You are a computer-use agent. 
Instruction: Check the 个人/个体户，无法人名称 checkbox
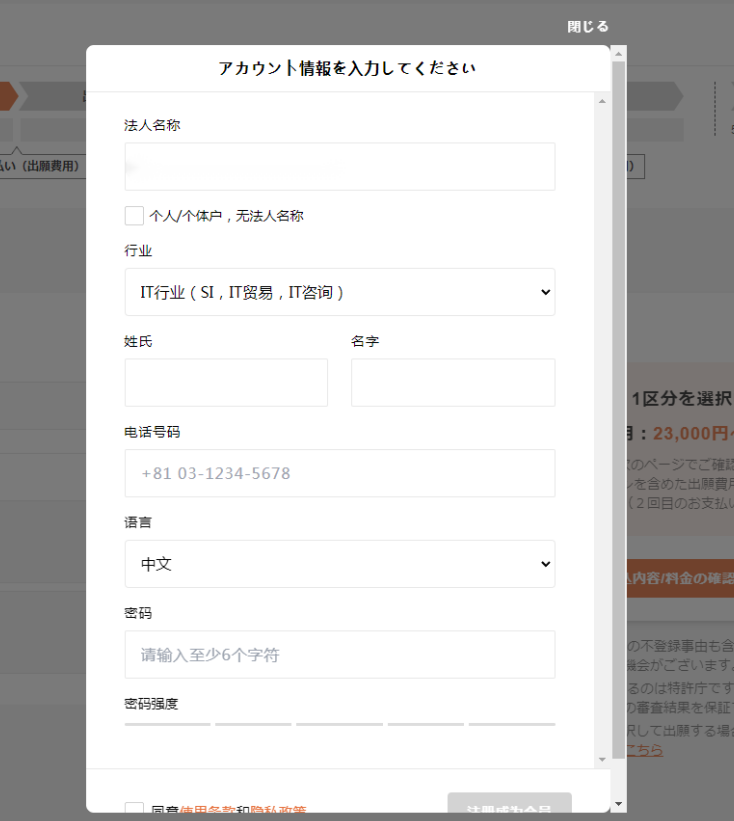(134, 216)
